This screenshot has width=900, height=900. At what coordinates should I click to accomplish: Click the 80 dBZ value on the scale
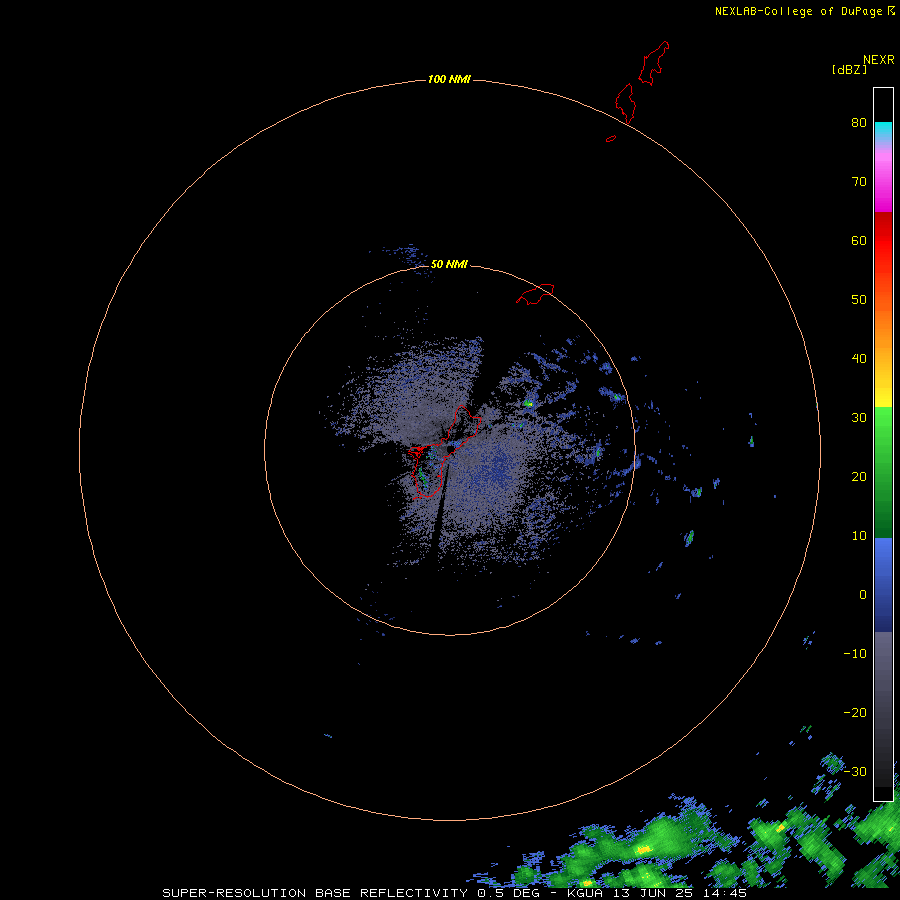pyautogui.click(x=859, y=122)
